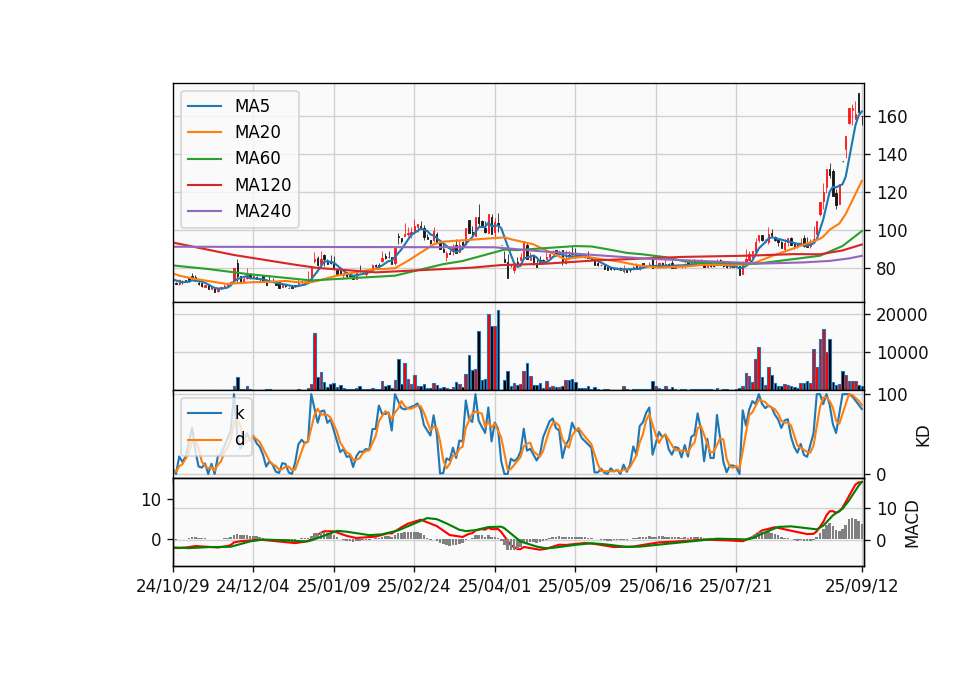Click the 10000 volume axis label
The height and width of the screenshot is (690, 960).
click(x=902, y=353)
